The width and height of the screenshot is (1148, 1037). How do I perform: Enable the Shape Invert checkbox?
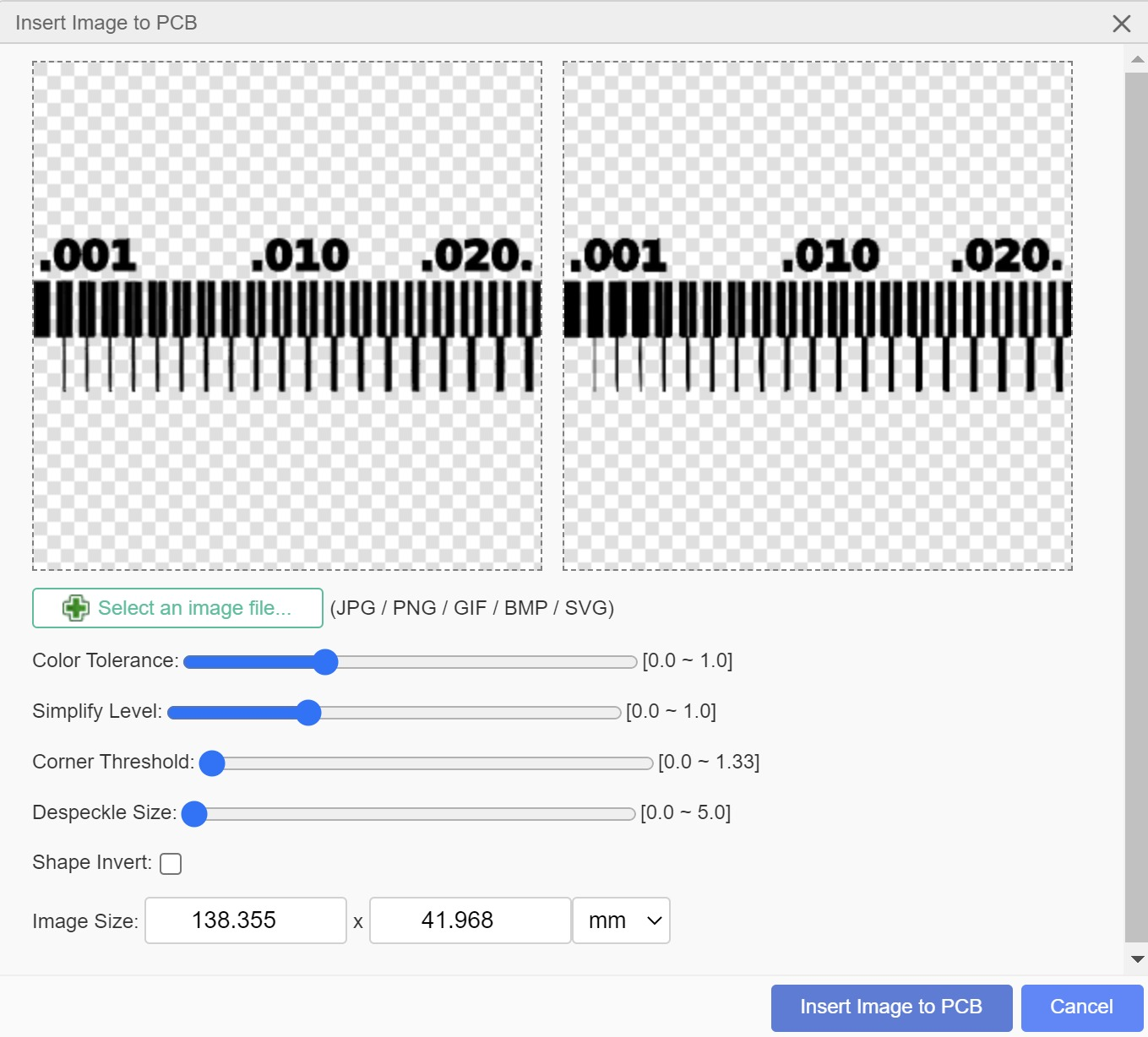171,863
